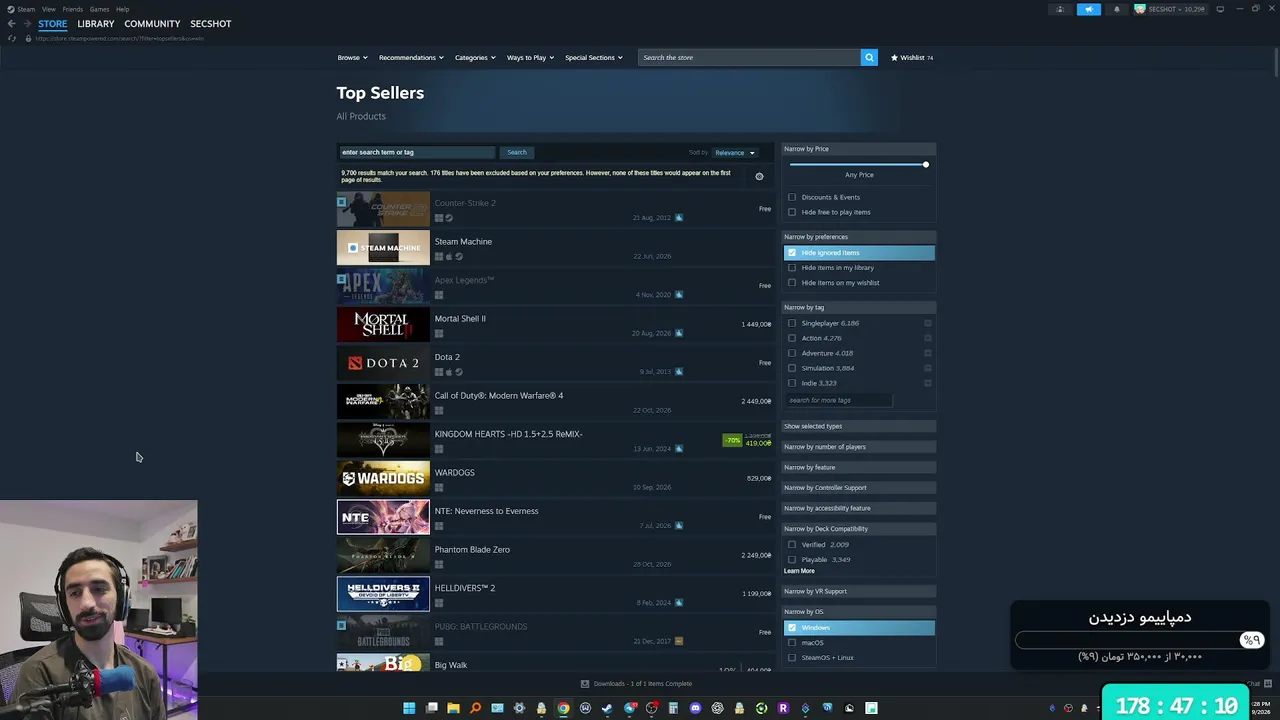Exclude the Singleplayer tag with its minus icon

[x=928, y=323]
